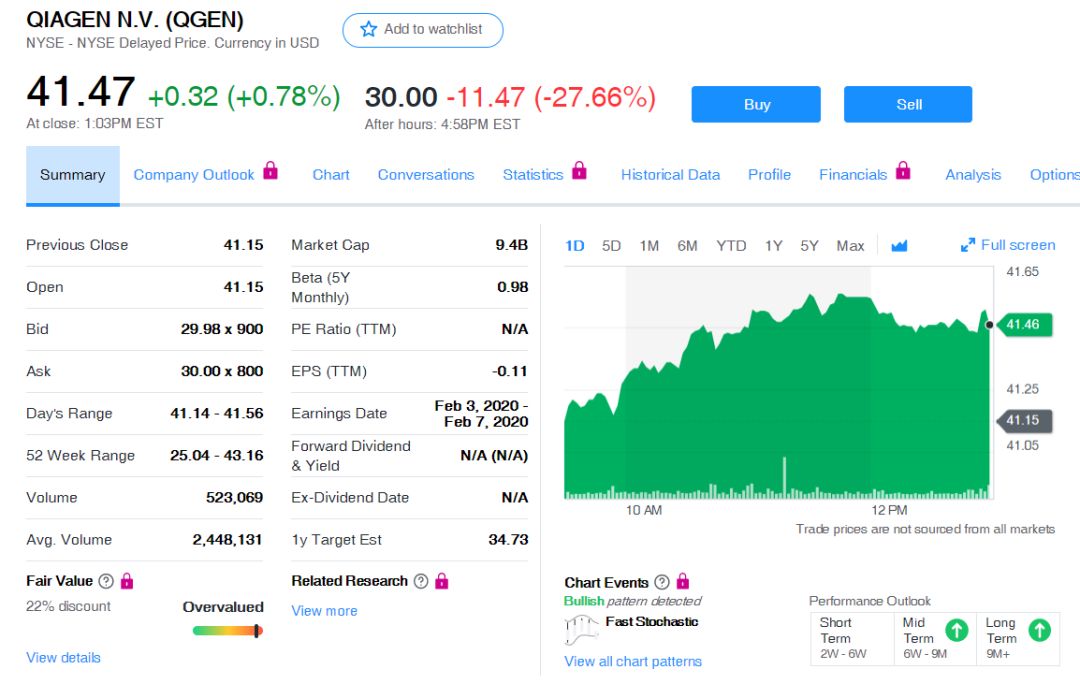1080x684 pixels.
Task: Click the Volume value 523,069
Action: click(234, 497)
